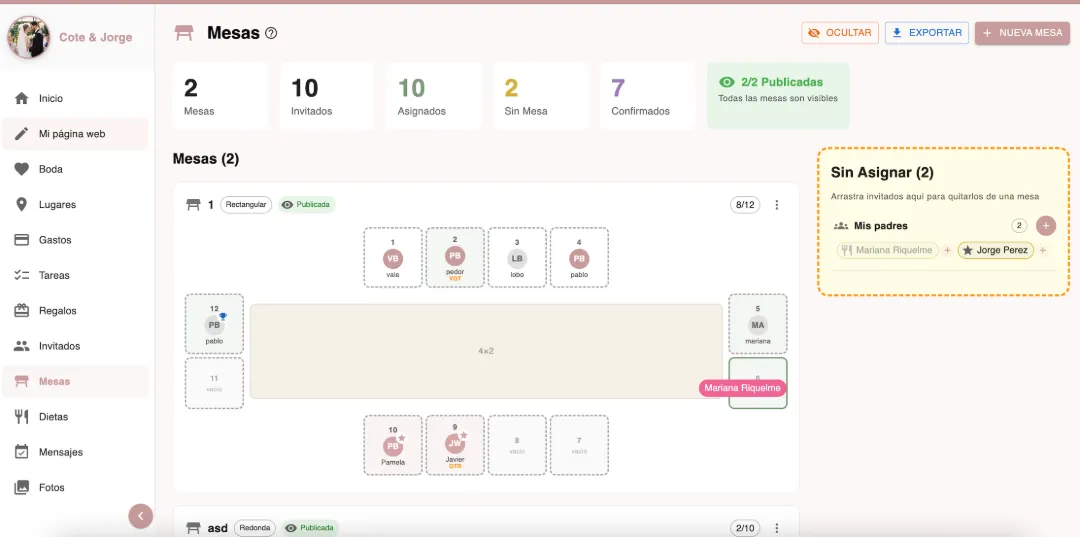Click the Mesas (2) section heading
Viewport: 1080px width, 537px height.
[x=206, y=159]
